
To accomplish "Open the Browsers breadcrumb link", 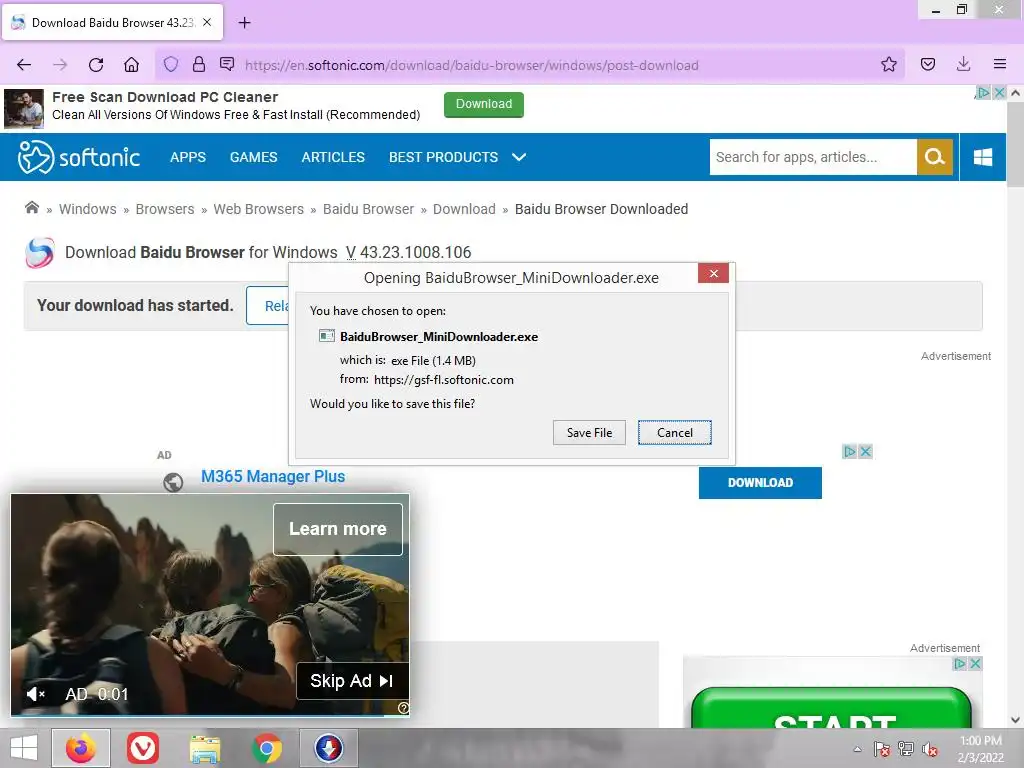I will (165, 209).
